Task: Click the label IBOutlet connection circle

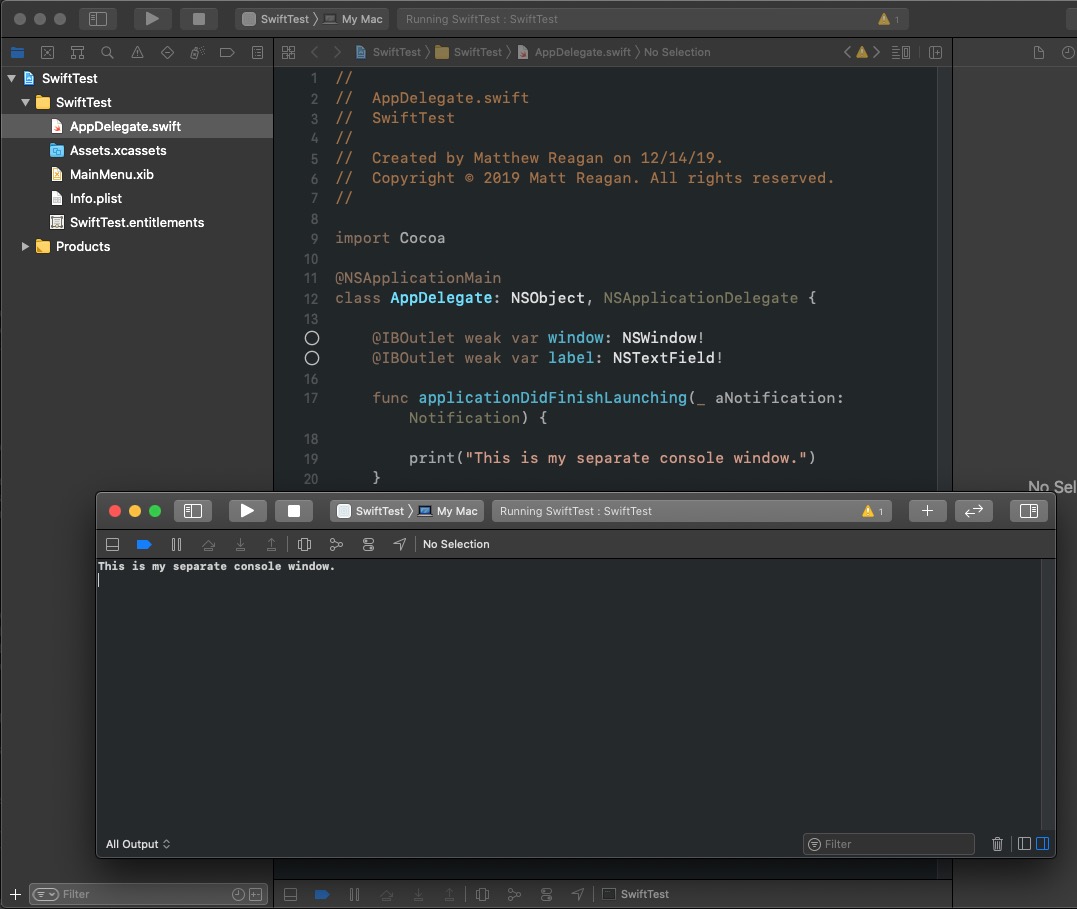Action: [x=312, y=358]
